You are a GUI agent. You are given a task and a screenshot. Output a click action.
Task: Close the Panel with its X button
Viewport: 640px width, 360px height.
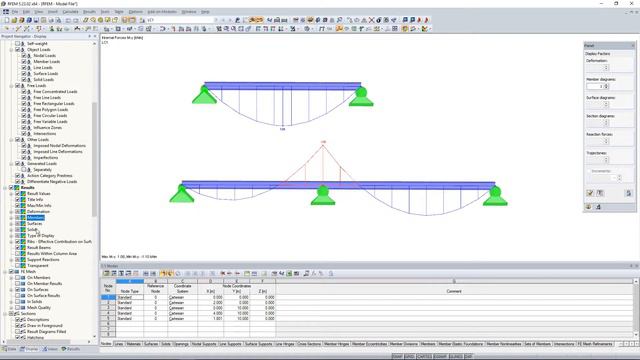pos(633,45)
